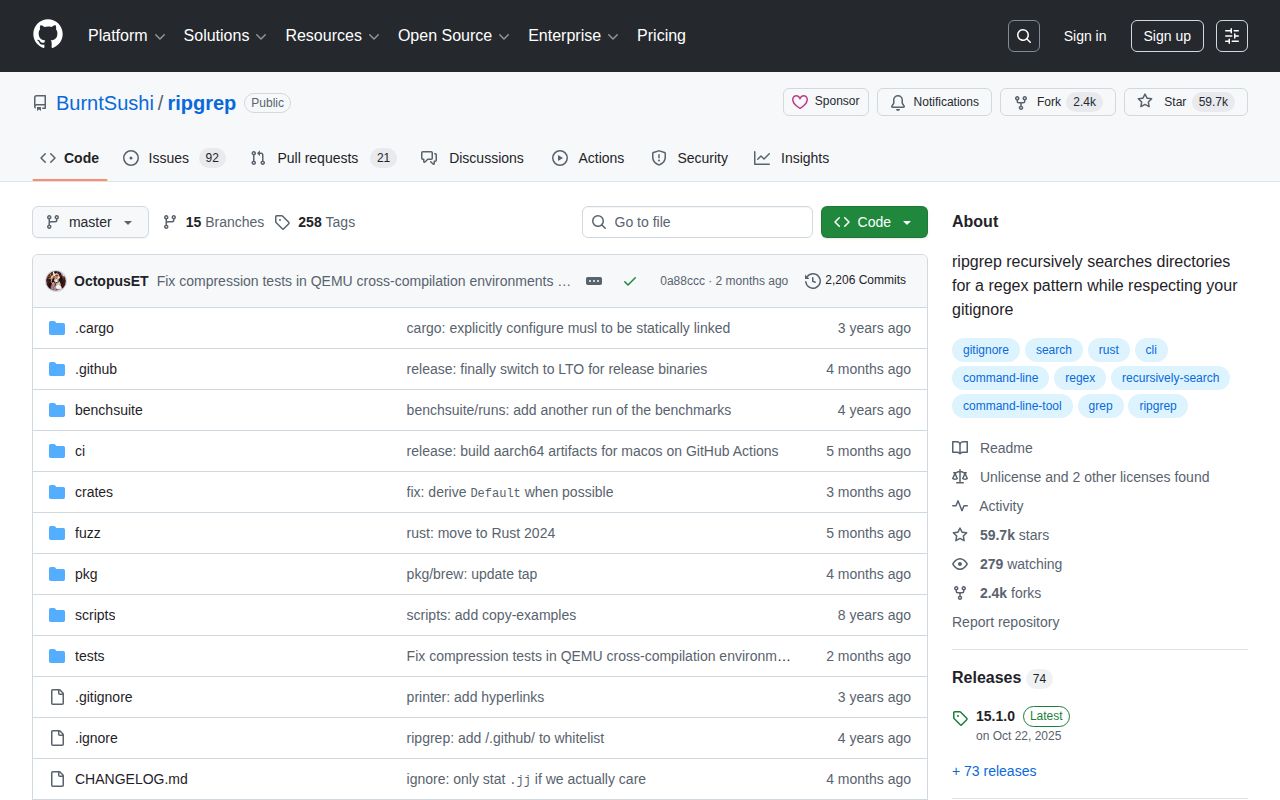
Task: Open the Readme book icon in About section
Action: pos(960,448)
